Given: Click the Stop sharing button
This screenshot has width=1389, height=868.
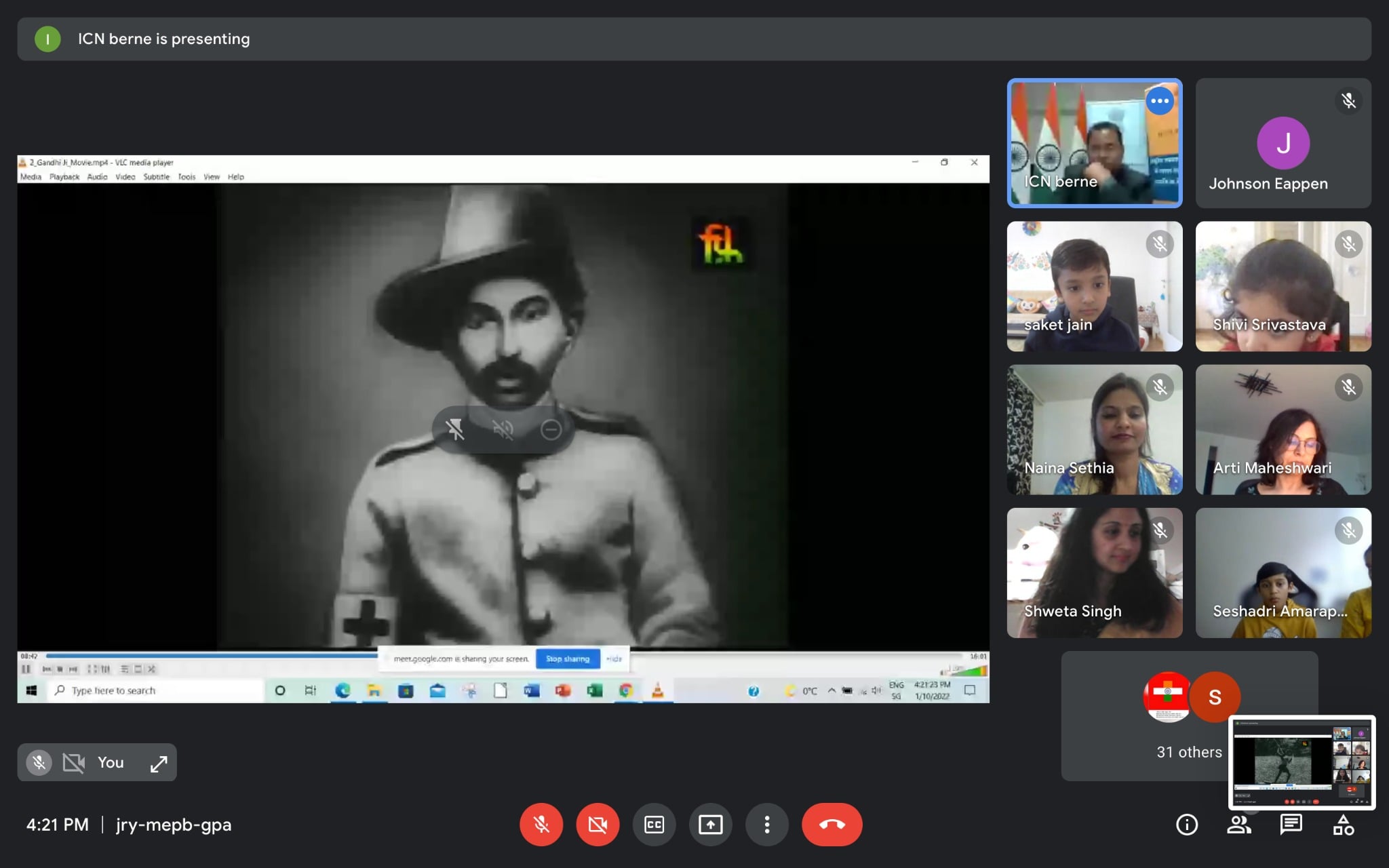Looking at the screenshot, I should point(568,658).
